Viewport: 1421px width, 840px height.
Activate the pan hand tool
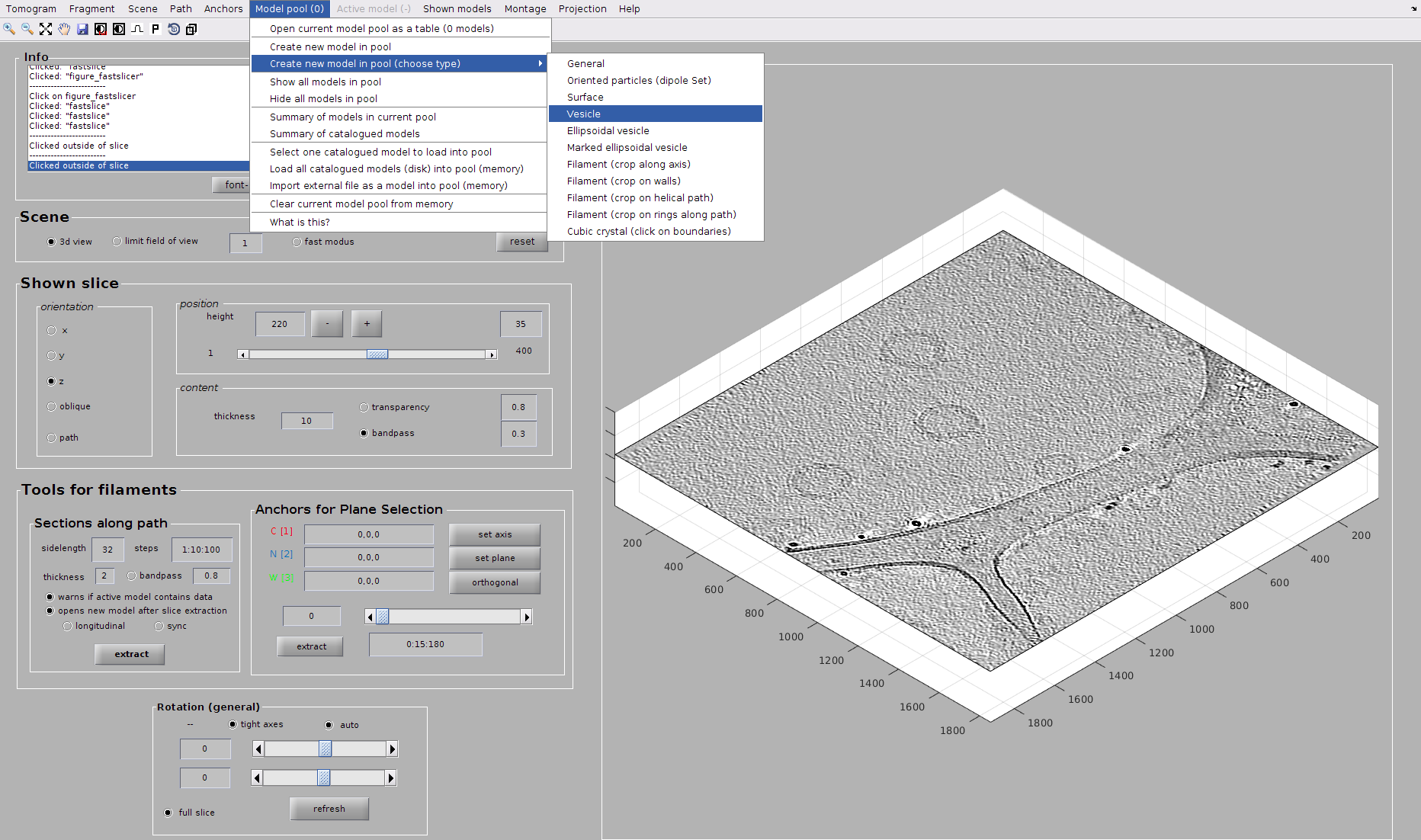(64, 29)
